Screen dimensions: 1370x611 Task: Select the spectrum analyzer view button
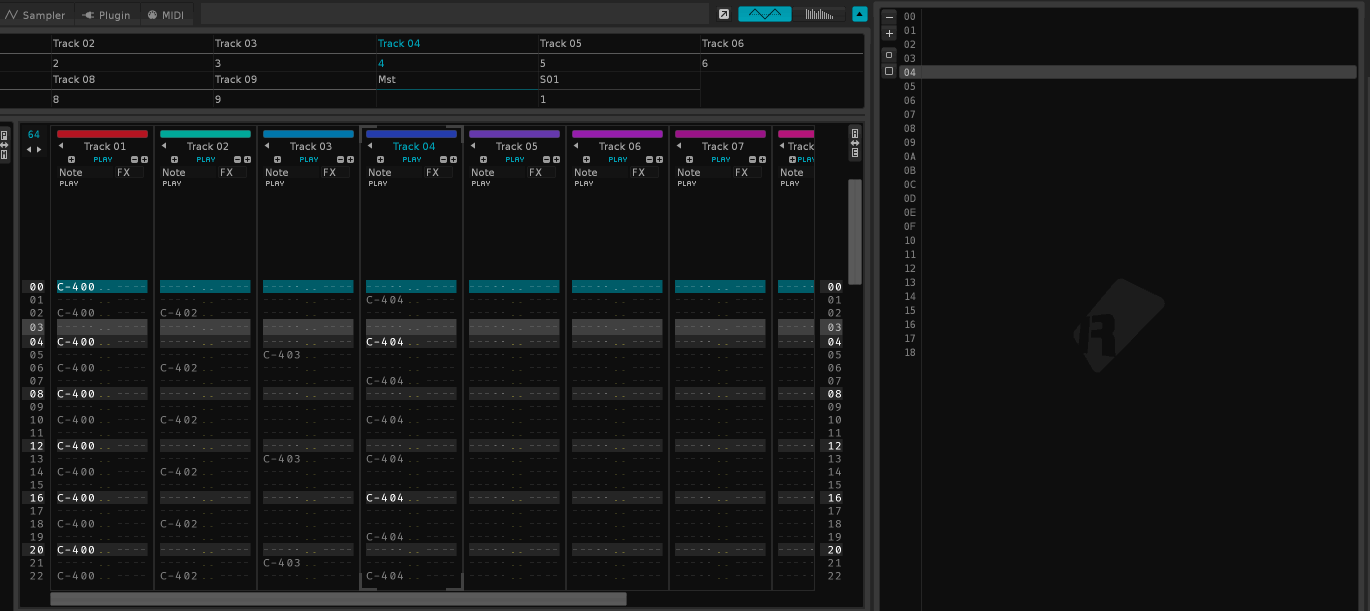point(819,14)
